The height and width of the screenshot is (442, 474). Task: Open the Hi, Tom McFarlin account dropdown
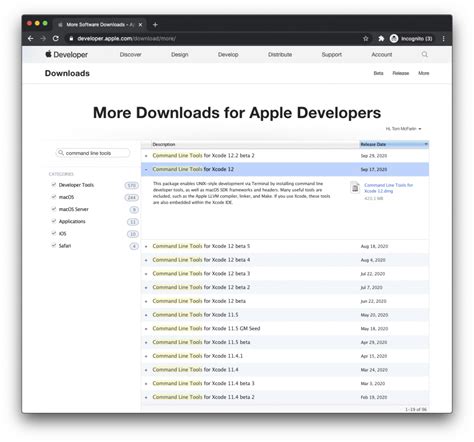point(403,129)
